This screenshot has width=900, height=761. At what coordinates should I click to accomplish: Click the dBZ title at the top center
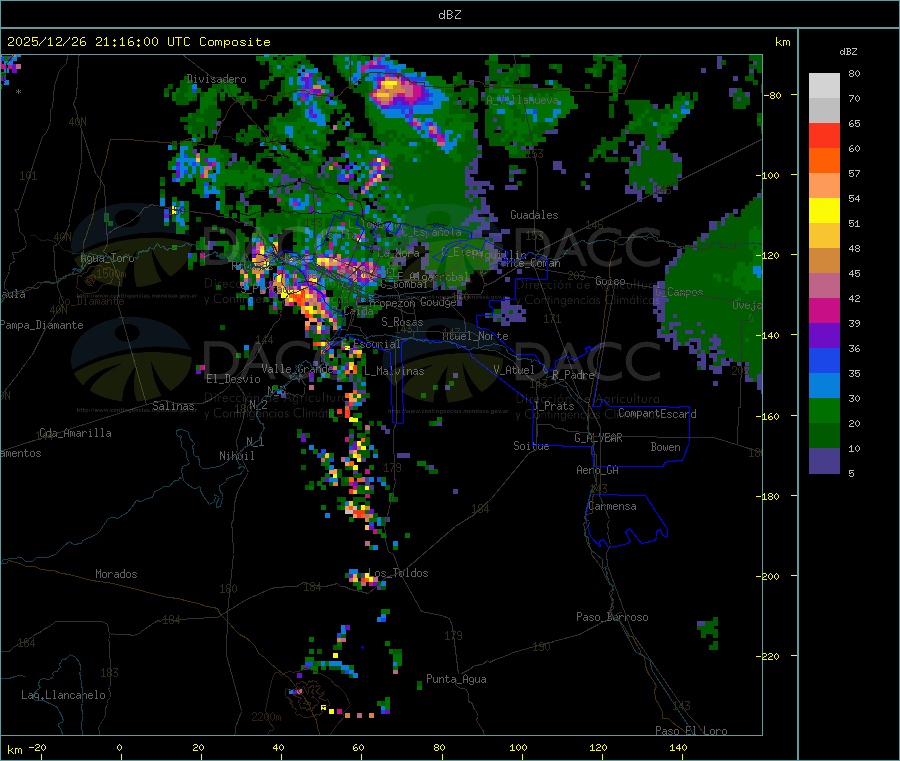[449, 15]
